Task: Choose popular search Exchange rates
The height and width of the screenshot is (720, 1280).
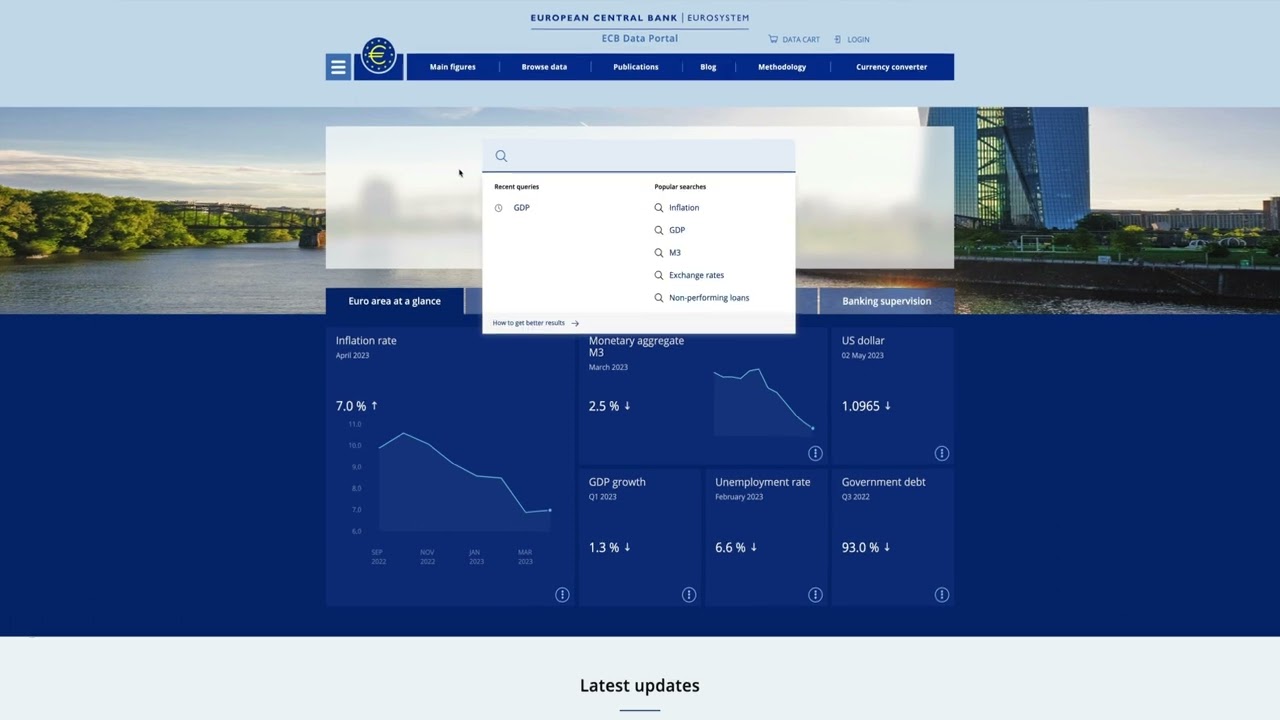Action: 696,275
